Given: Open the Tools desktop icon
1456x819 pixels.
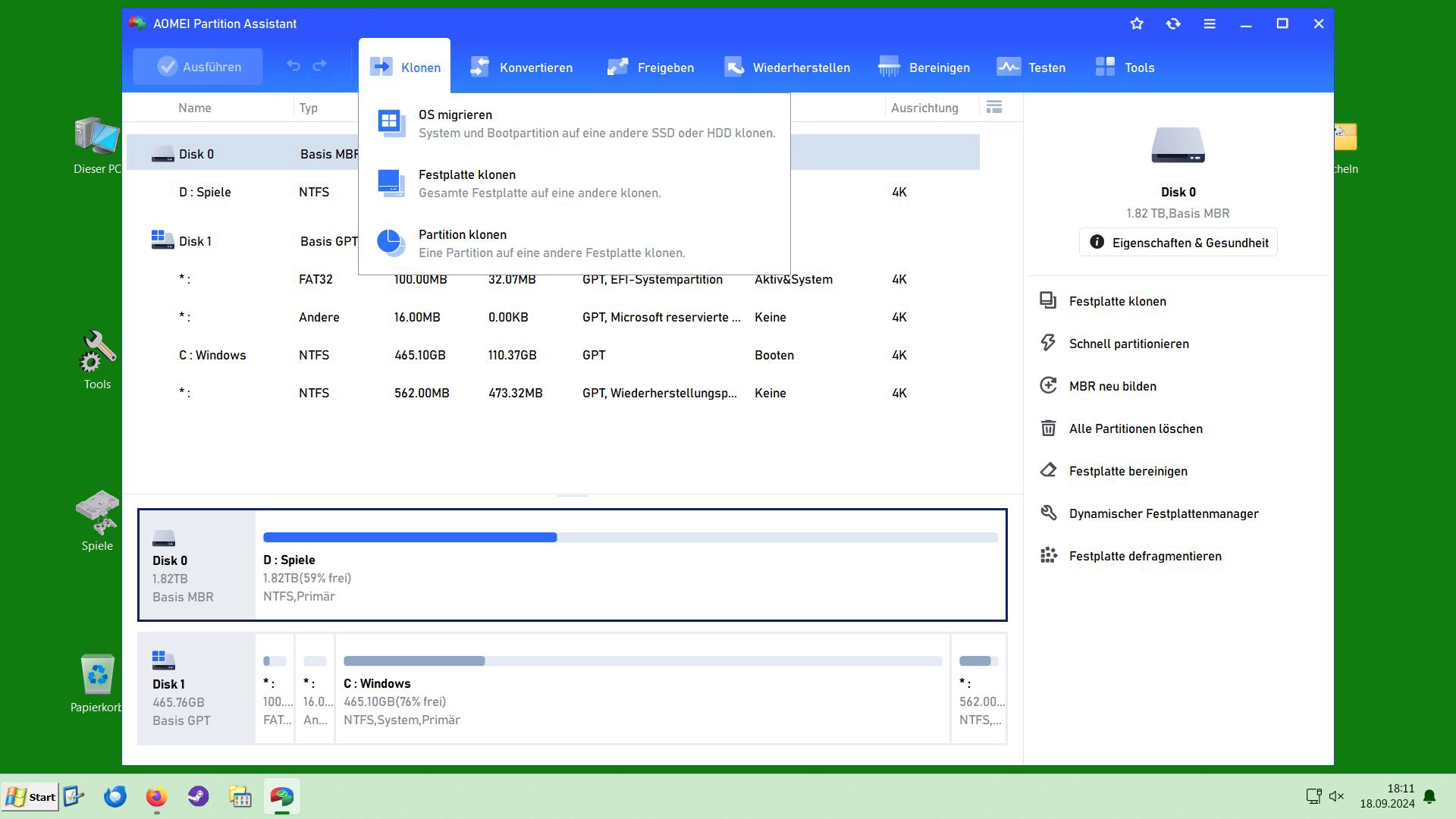Looking at the screenshot, I should click(97, 361).
